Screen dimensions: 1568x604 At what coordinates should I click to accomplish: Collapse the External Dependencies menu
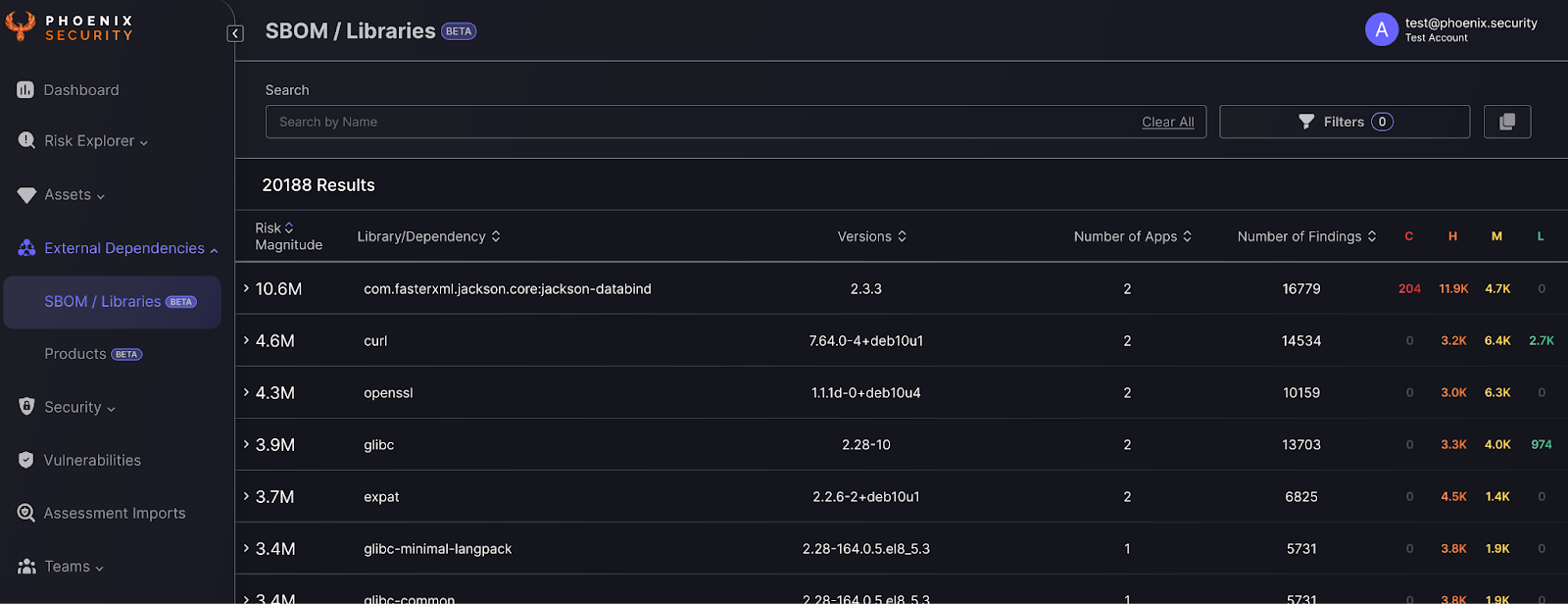(131, 248)
